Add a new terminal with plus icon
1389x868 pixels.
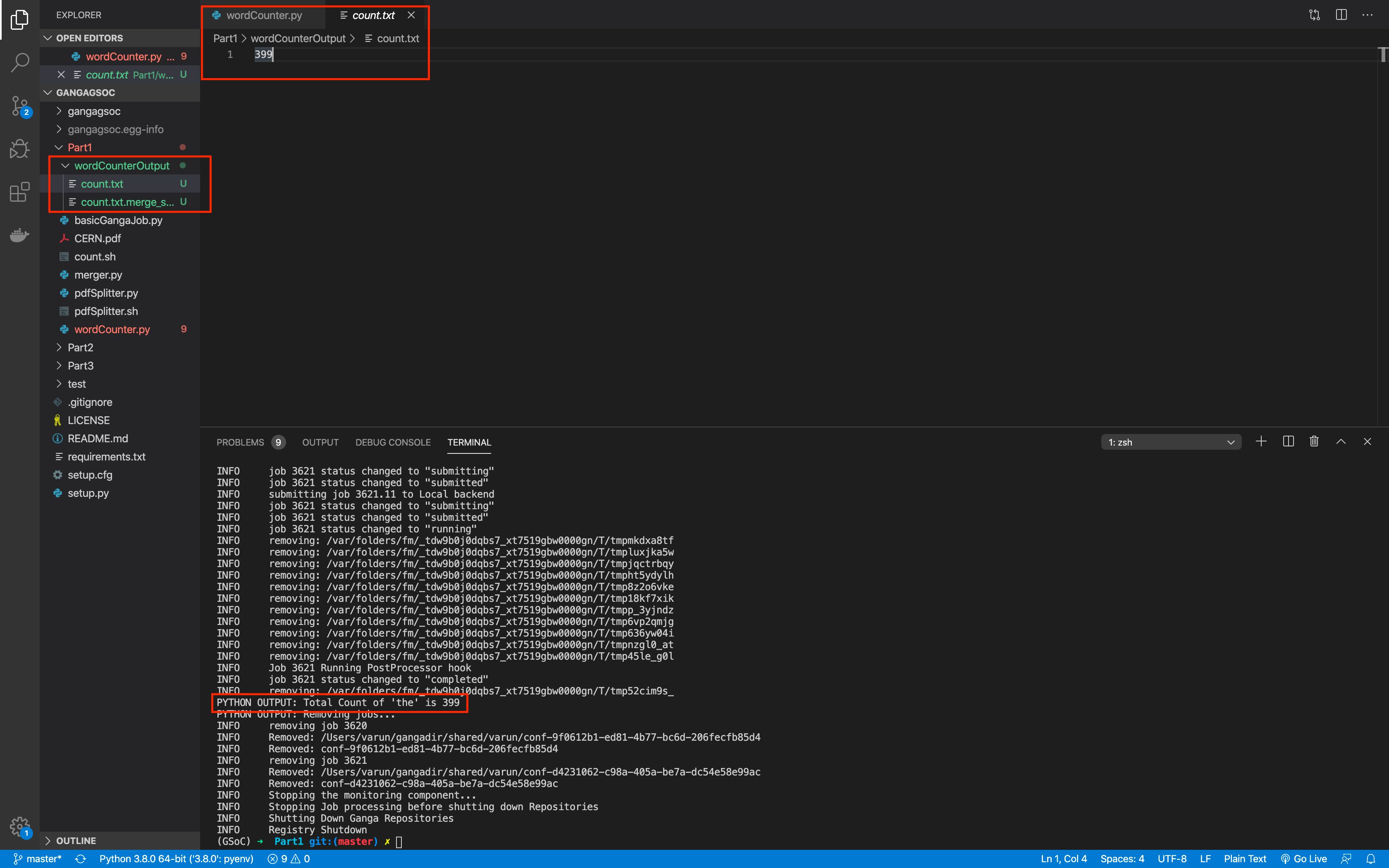pyautogui.click(x=1261, y=441)
